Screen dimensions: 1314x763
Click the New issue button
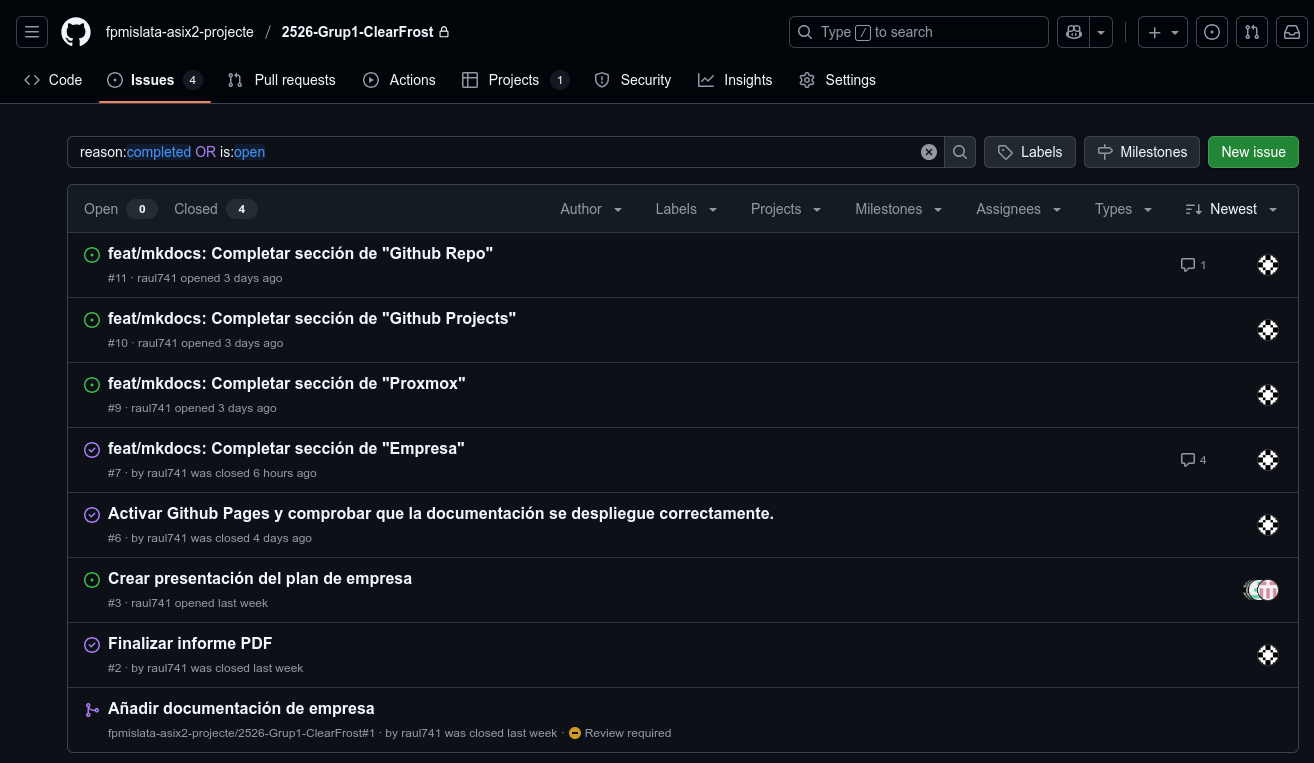[x=1253, y=152]
